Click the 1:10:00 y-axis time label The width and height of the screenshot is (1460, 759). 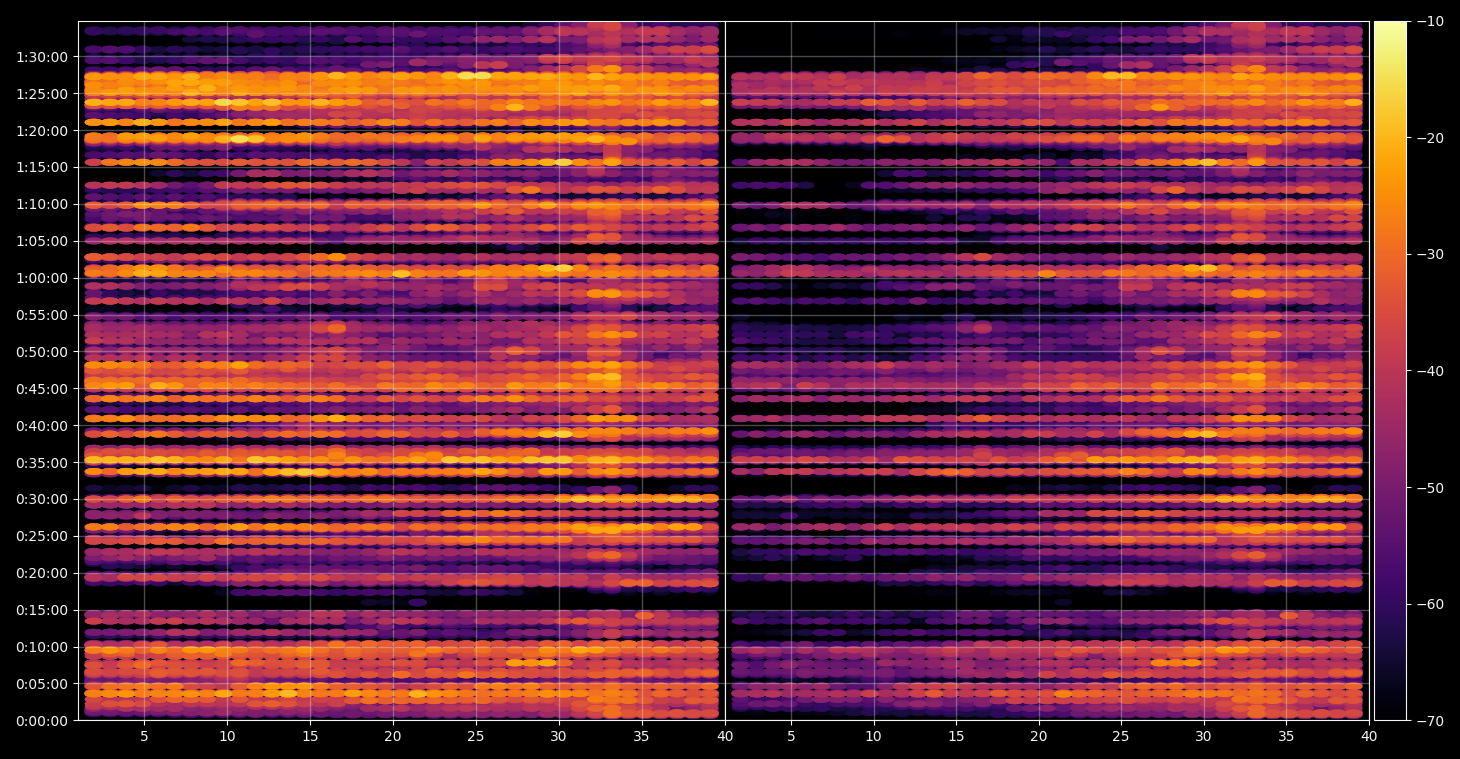coord(41,204)
